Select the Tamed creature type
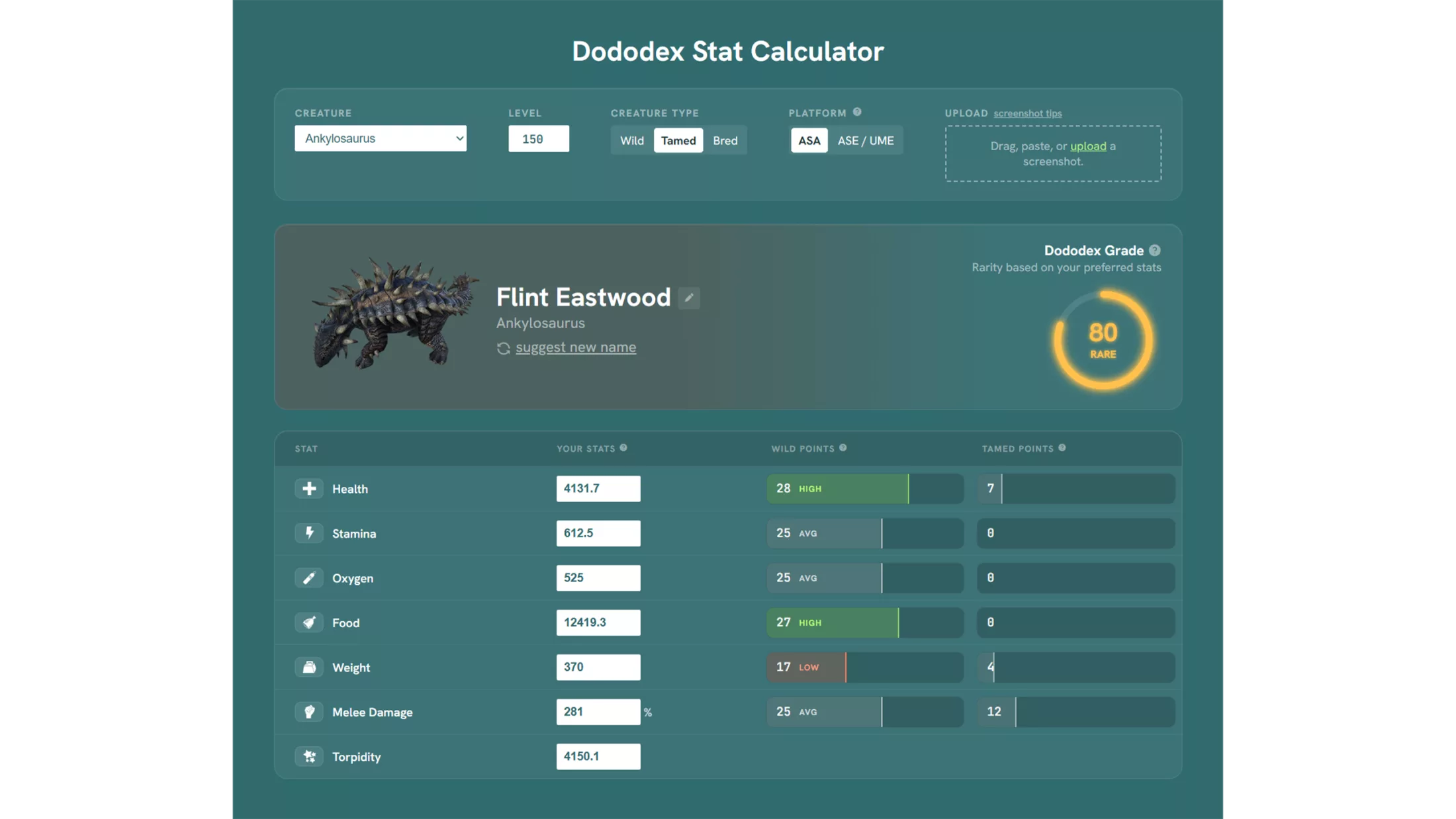1456x819 pixels. (678, 140)
